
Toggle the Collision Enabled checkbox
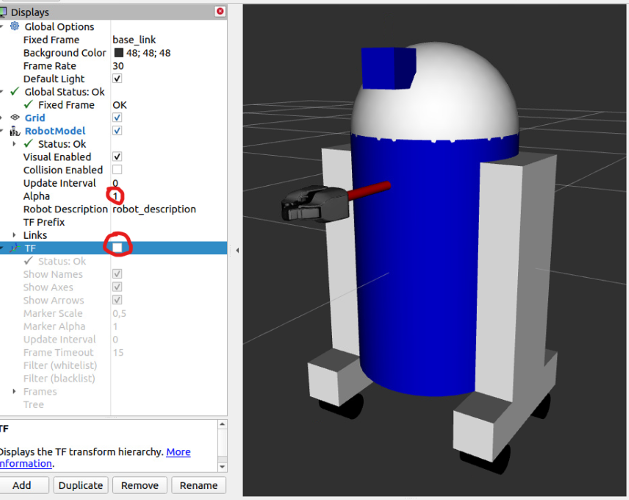coord(117,170)
